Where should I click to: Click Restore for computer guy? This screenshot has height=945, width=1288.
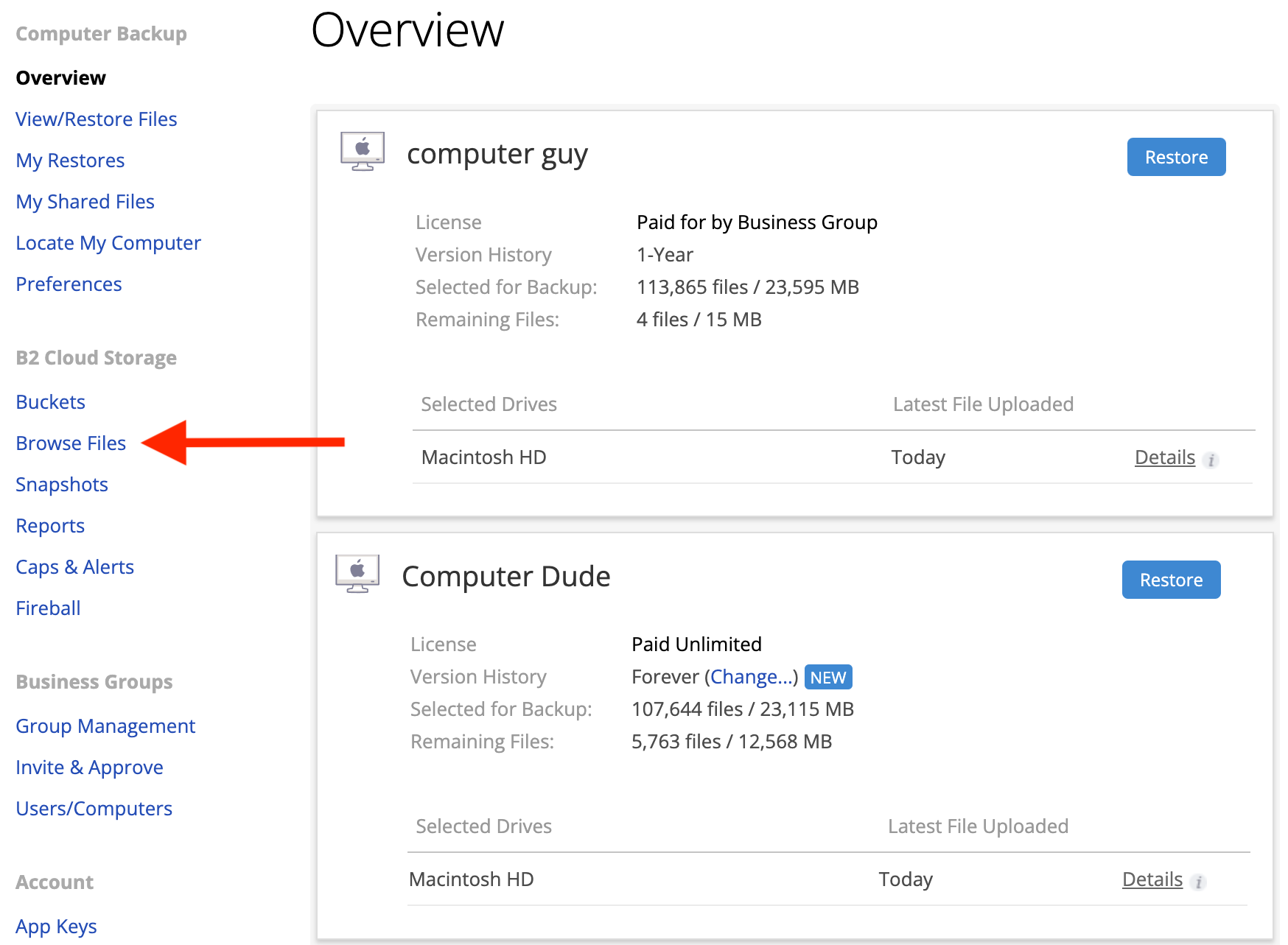click(1176, 157)
